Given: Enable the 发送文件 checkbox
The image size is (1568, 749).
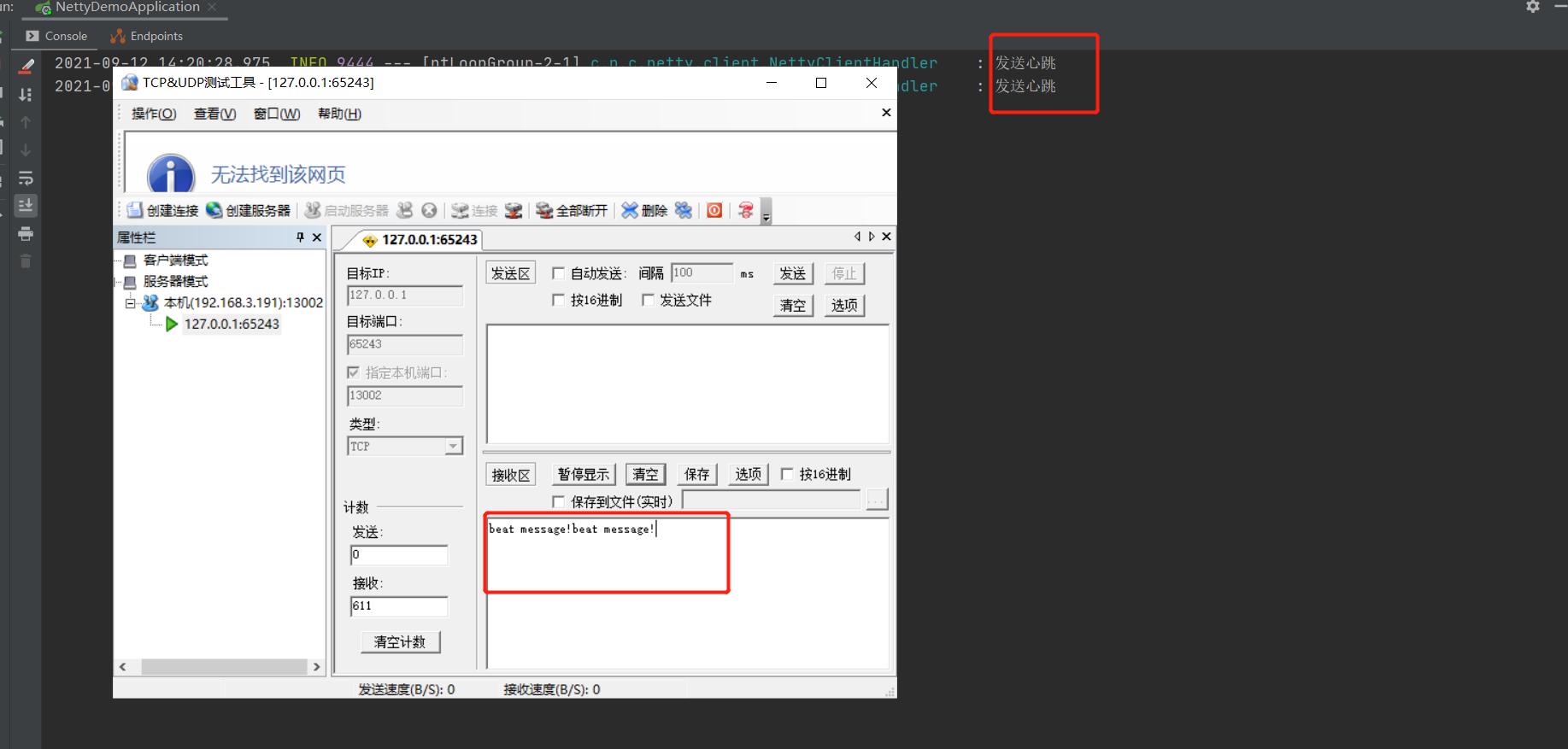Looking at the screenshot, I should 648,301.
